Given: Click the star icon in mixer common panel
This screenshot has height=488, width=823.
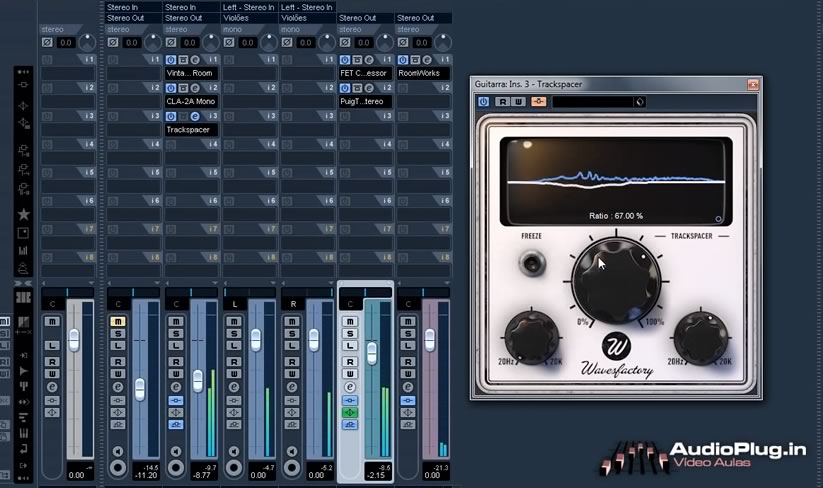Looking at the screenshot, I should (x=23, y=214).
